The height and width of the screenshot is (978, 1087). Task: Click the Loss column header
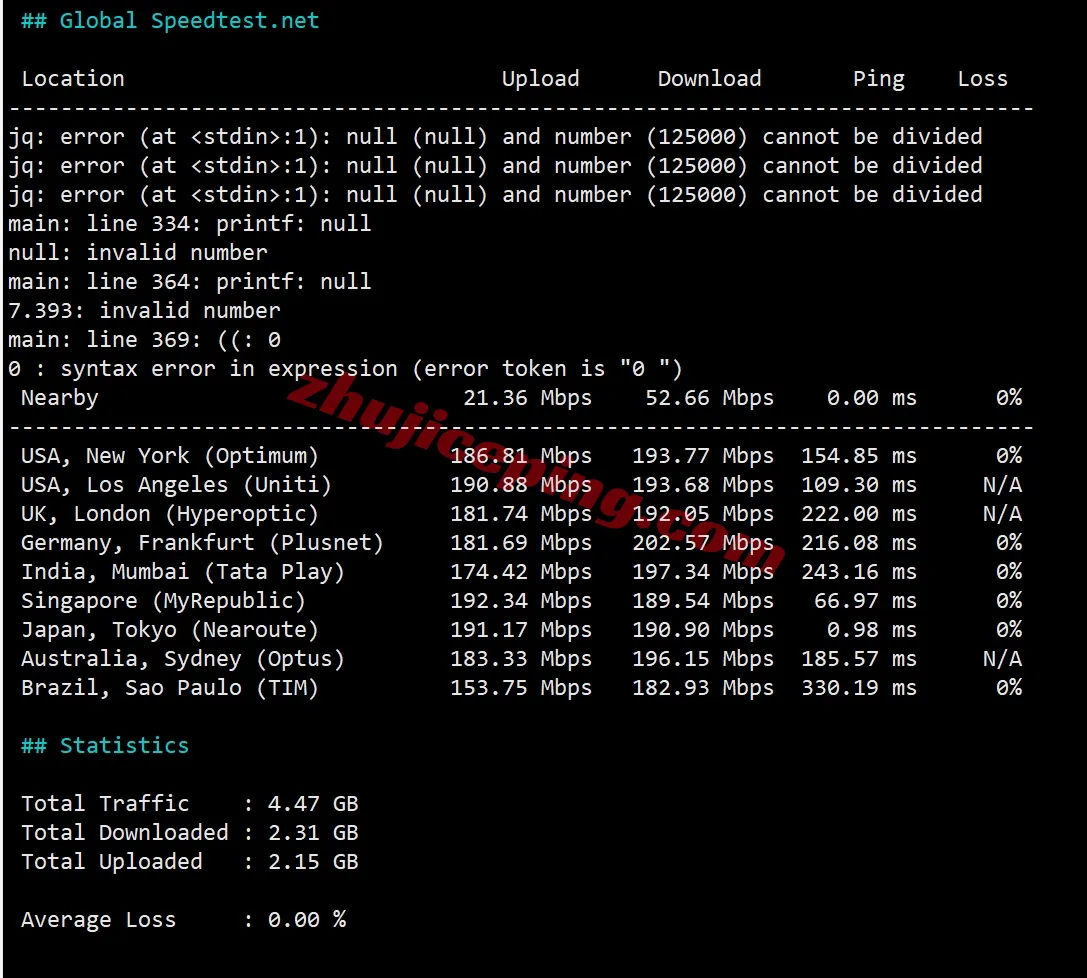(x=981, y=78)
